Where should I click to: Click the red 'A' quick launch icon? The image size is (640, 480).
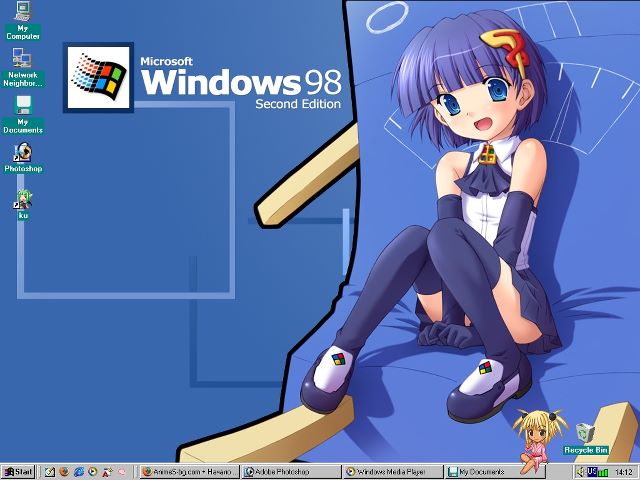tap(107, 472)
